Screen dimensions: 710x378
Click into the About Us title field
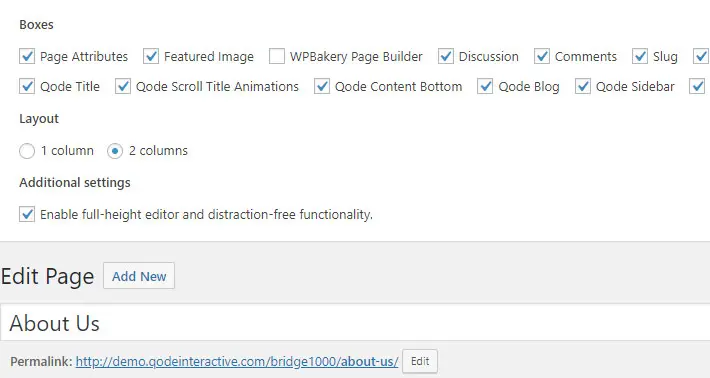[355, 322]
